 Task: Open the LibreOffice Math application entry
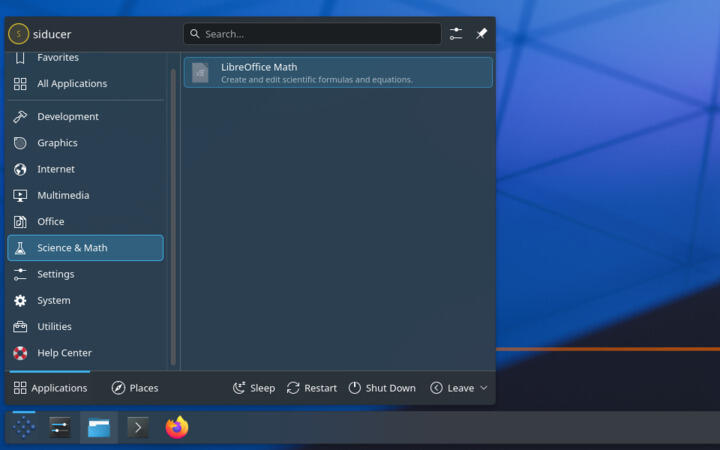338,73
